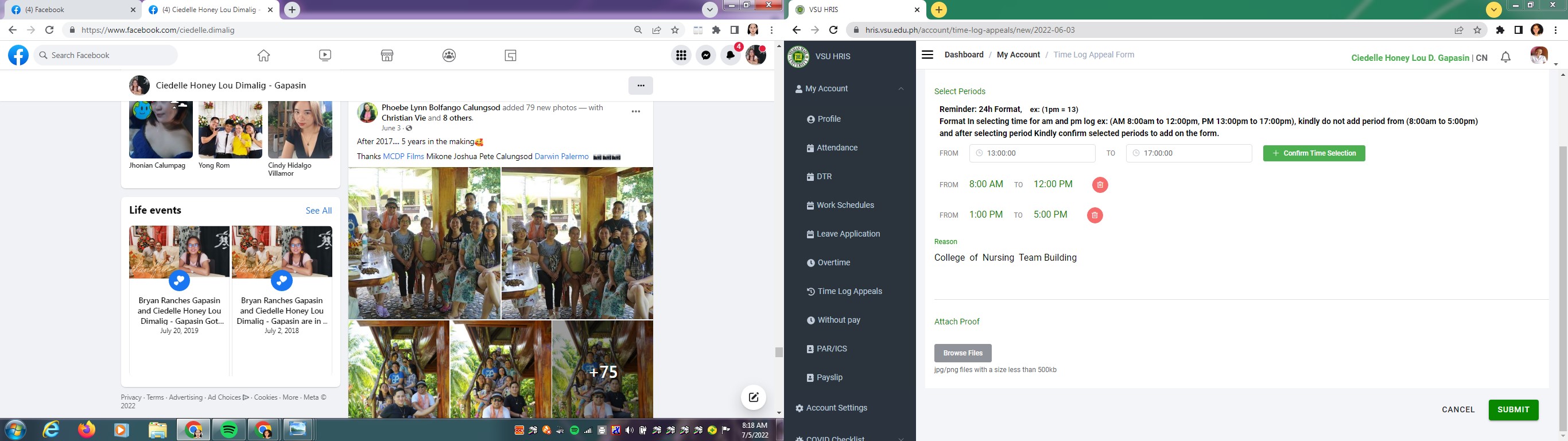The width and height of the screenshot is (1568, 441).
Task: Open Spotify from the Windows taskbar
Action: tap(229, 430)
